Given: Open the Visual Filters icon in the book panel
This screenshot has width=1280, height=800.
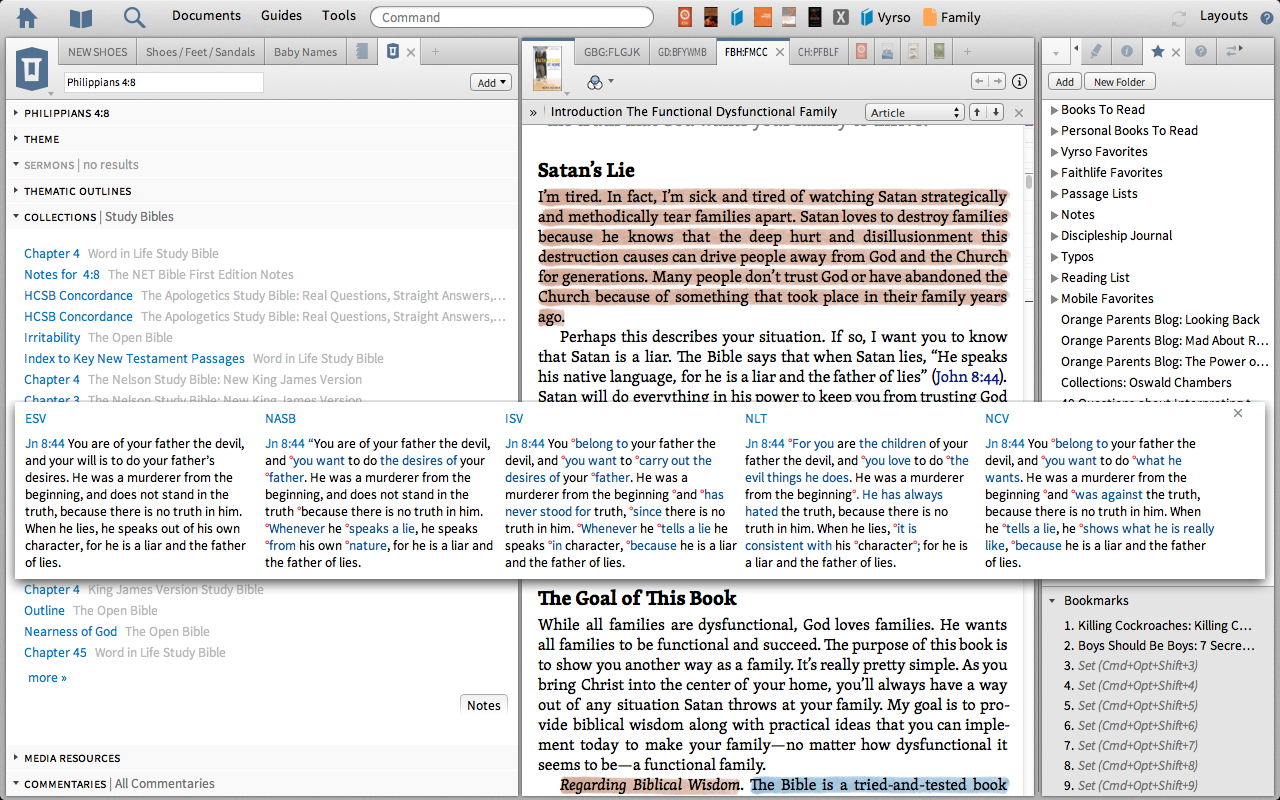Looking at the screenshot, I should 595,82.
